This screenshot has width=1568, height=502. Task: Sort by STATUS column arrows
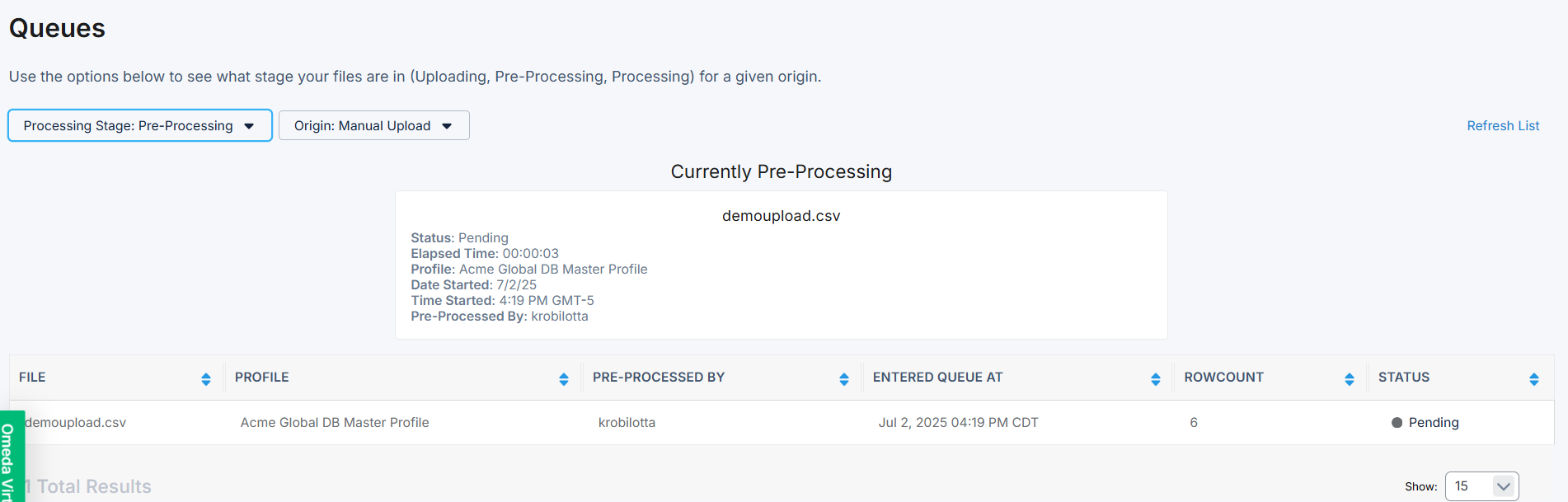tap(1534, 379)
